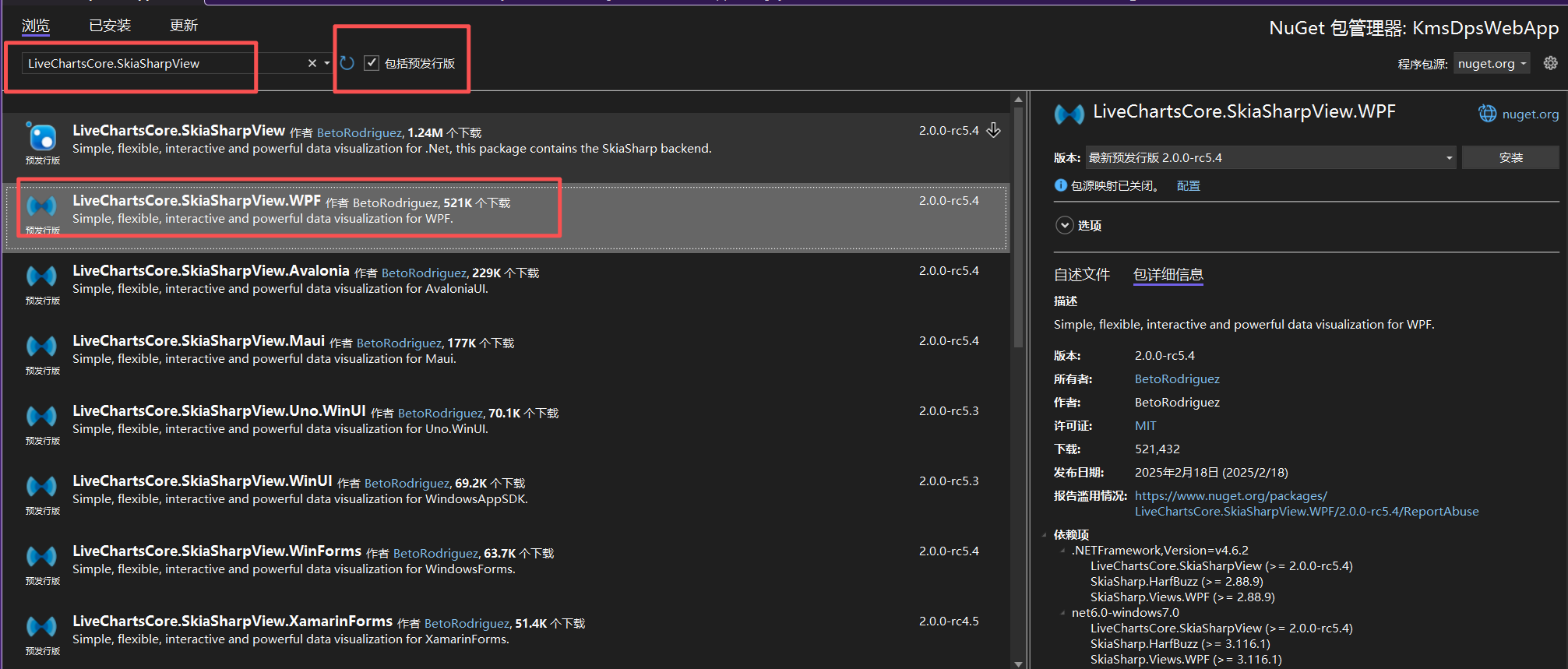Switch to the 浏览 browse tab
This screenshot has height=669, width=1568.
pyautogui.click(x=36, y=26)
